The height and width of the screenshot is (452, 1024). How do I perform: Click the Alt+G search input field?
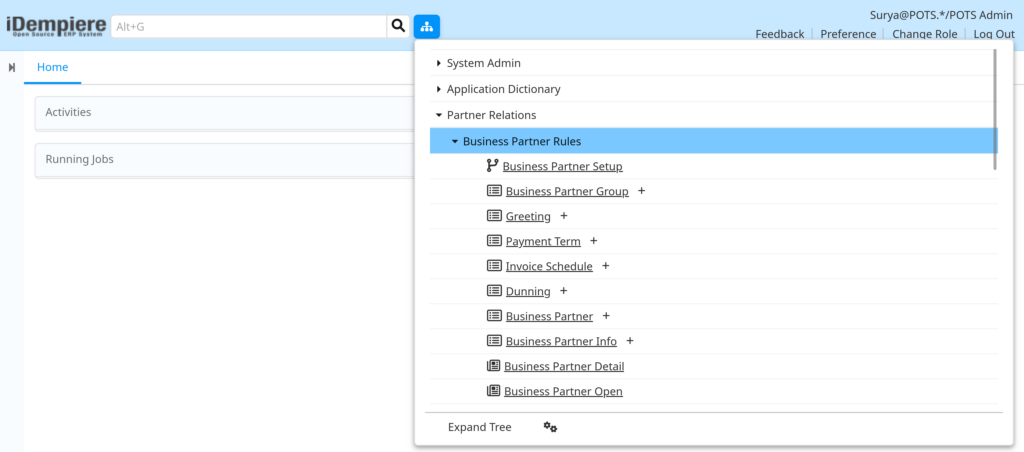249,27
